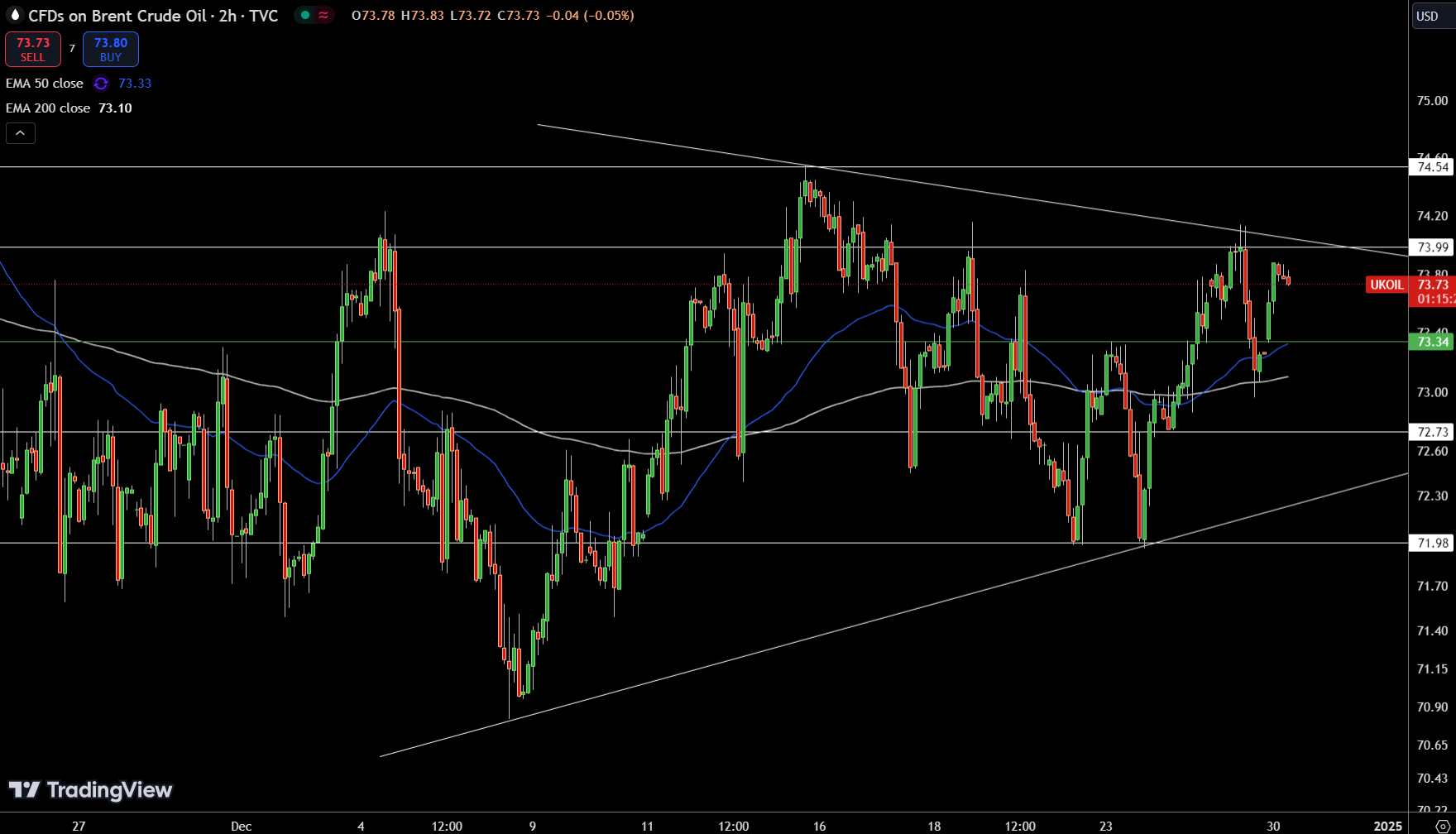The width and height of the screenshot is (1456, 834).
Task: Open chart settings gear at bottom right
Action: pos(1442,826)
